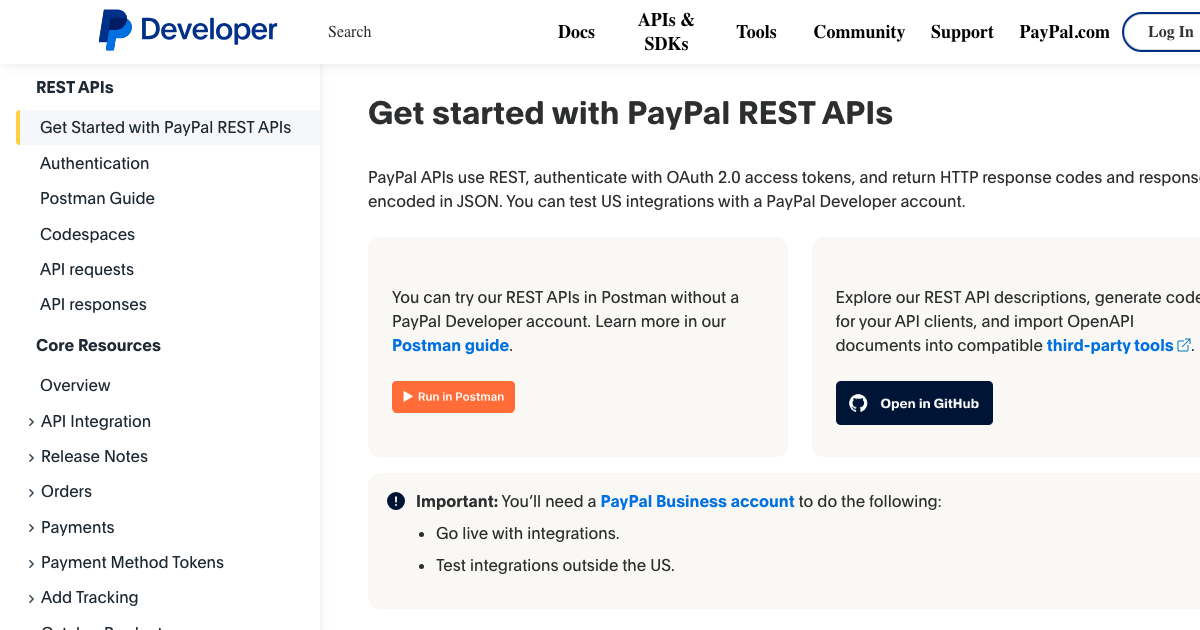Open the APIs & SDKs menu
Screen dimensions: 1200x630
(666, 31)
